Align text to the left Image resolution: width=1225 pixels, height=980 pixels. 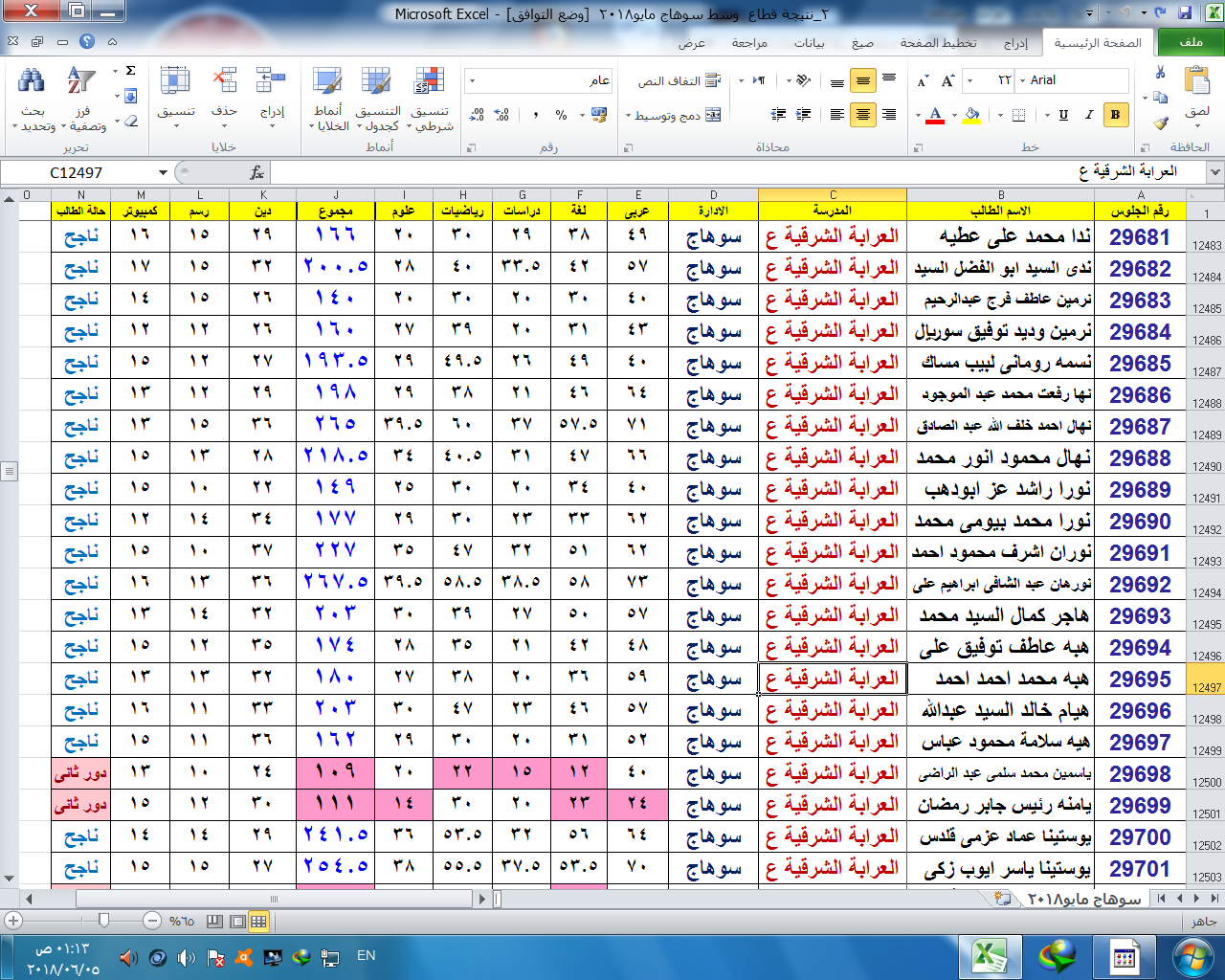coord(837,115)
